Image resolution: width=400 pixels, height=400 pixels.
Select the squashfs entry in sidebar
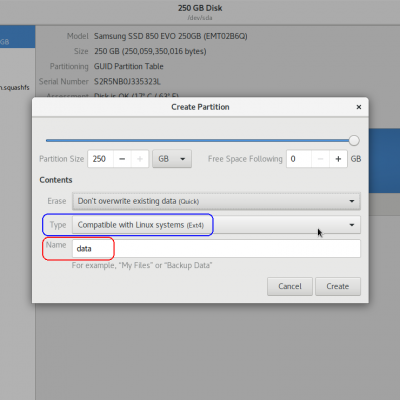tap(15, 88)
